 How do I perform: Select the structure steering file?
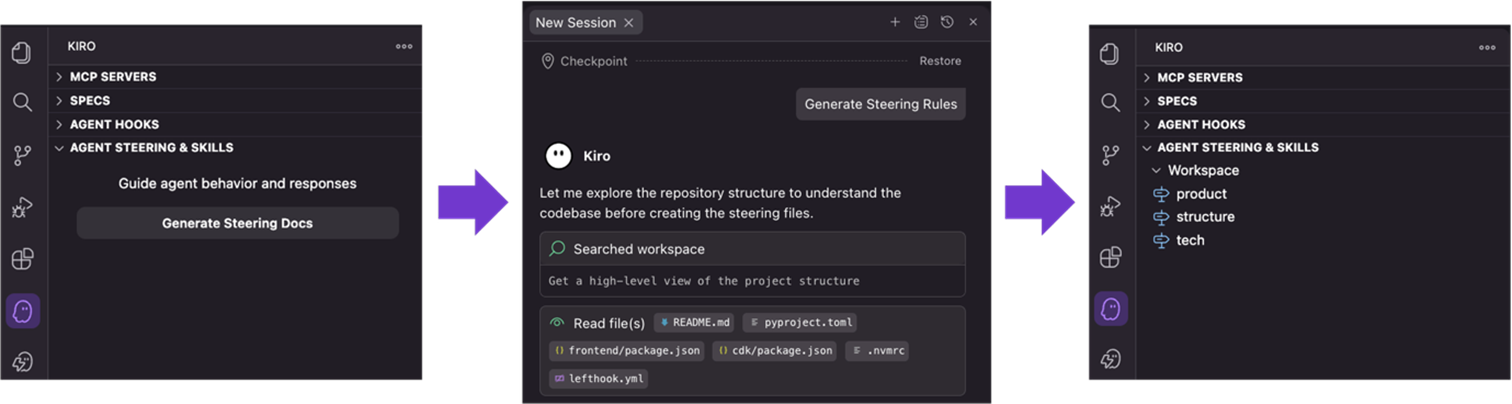pos(1204,217)
